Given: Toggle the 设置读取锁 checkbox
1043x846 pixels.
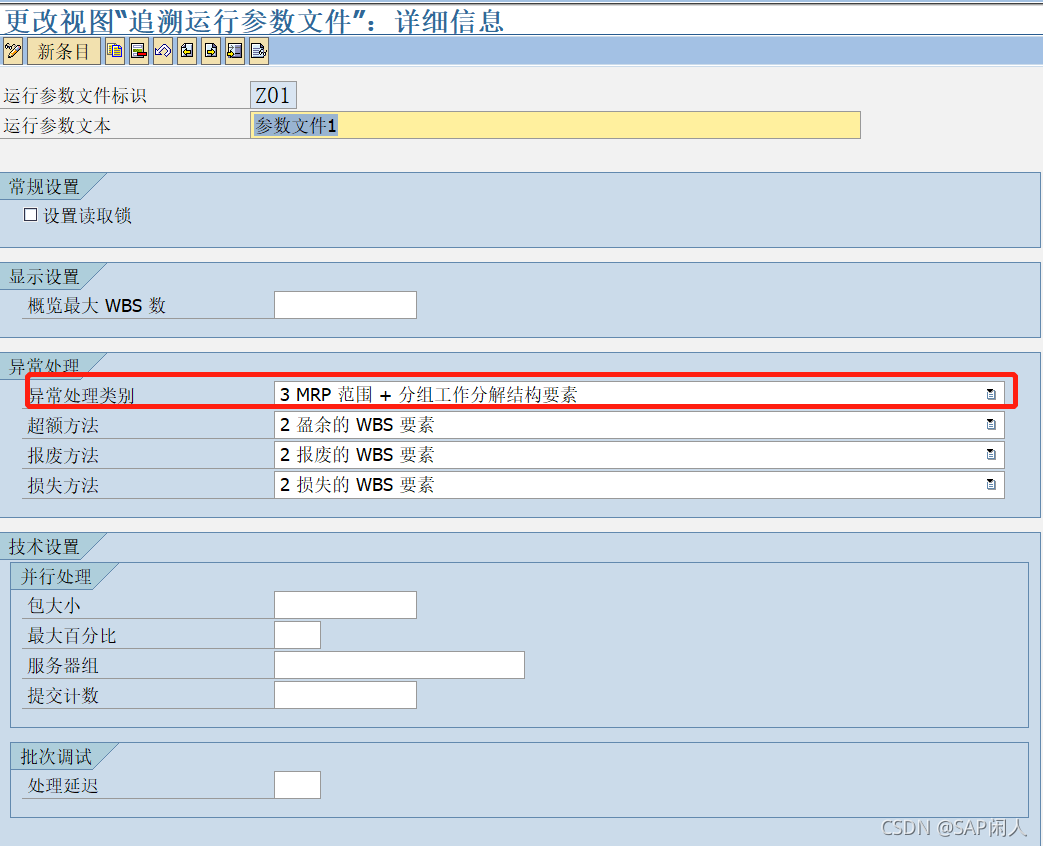Looking at the screenshot, I should click(30, 215).
